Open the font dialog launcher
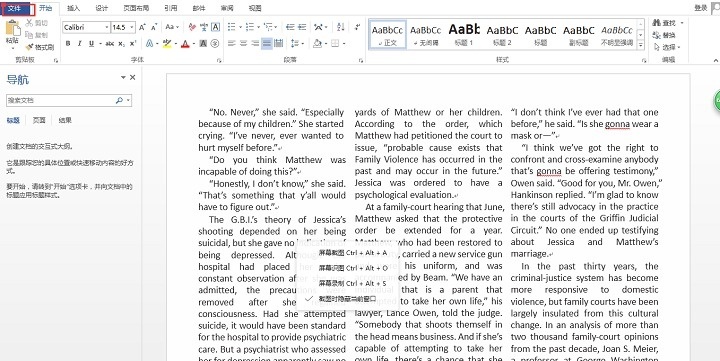 click(x=219, y=60)
